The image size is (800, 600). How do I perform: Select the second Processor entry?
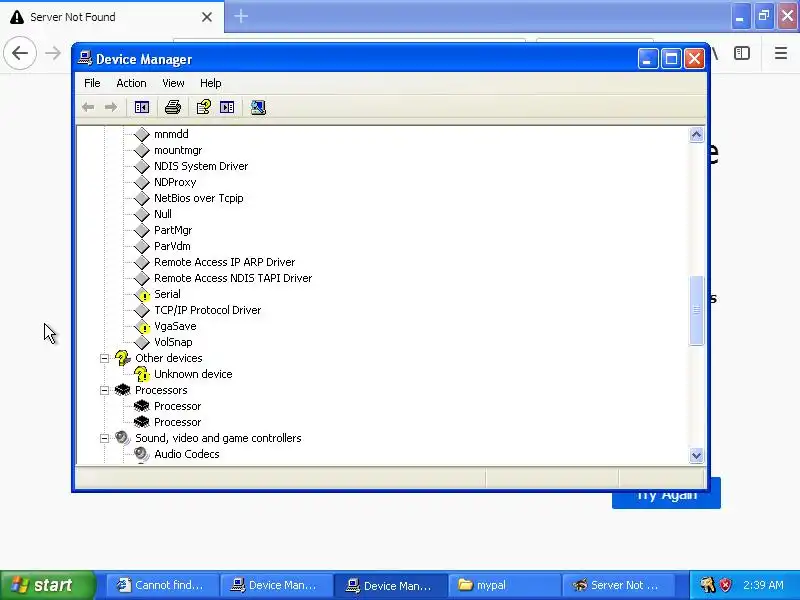click(177, 422)
